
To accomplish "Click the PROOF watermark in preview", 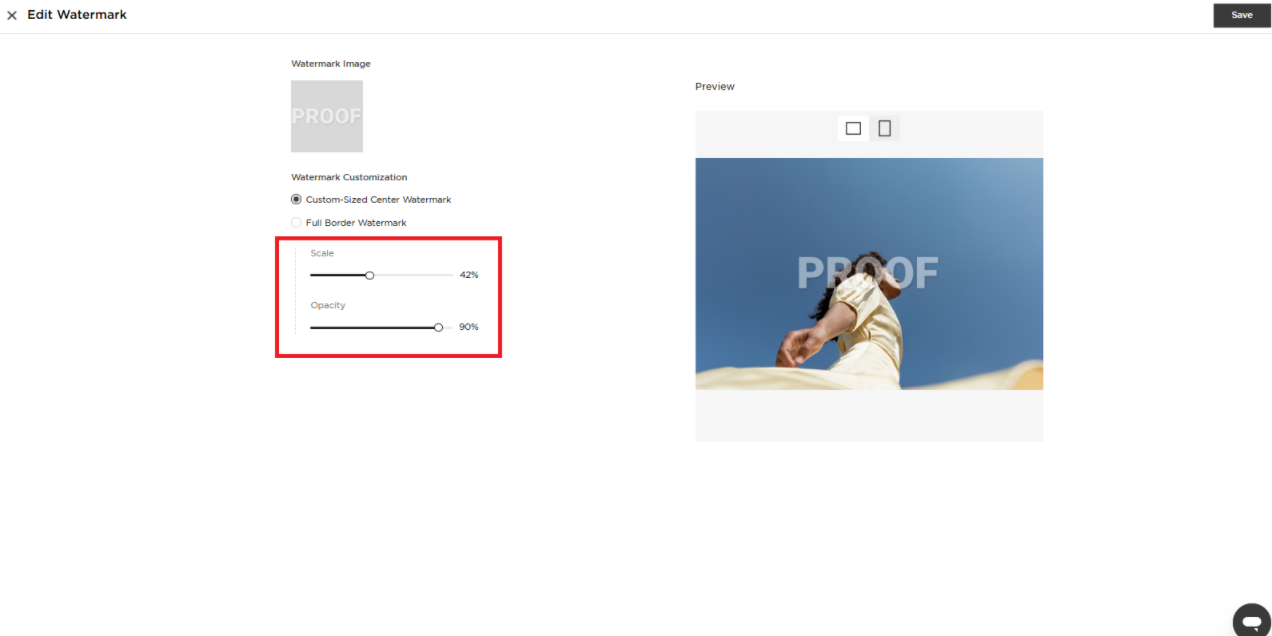I will [x=867, y=273].
